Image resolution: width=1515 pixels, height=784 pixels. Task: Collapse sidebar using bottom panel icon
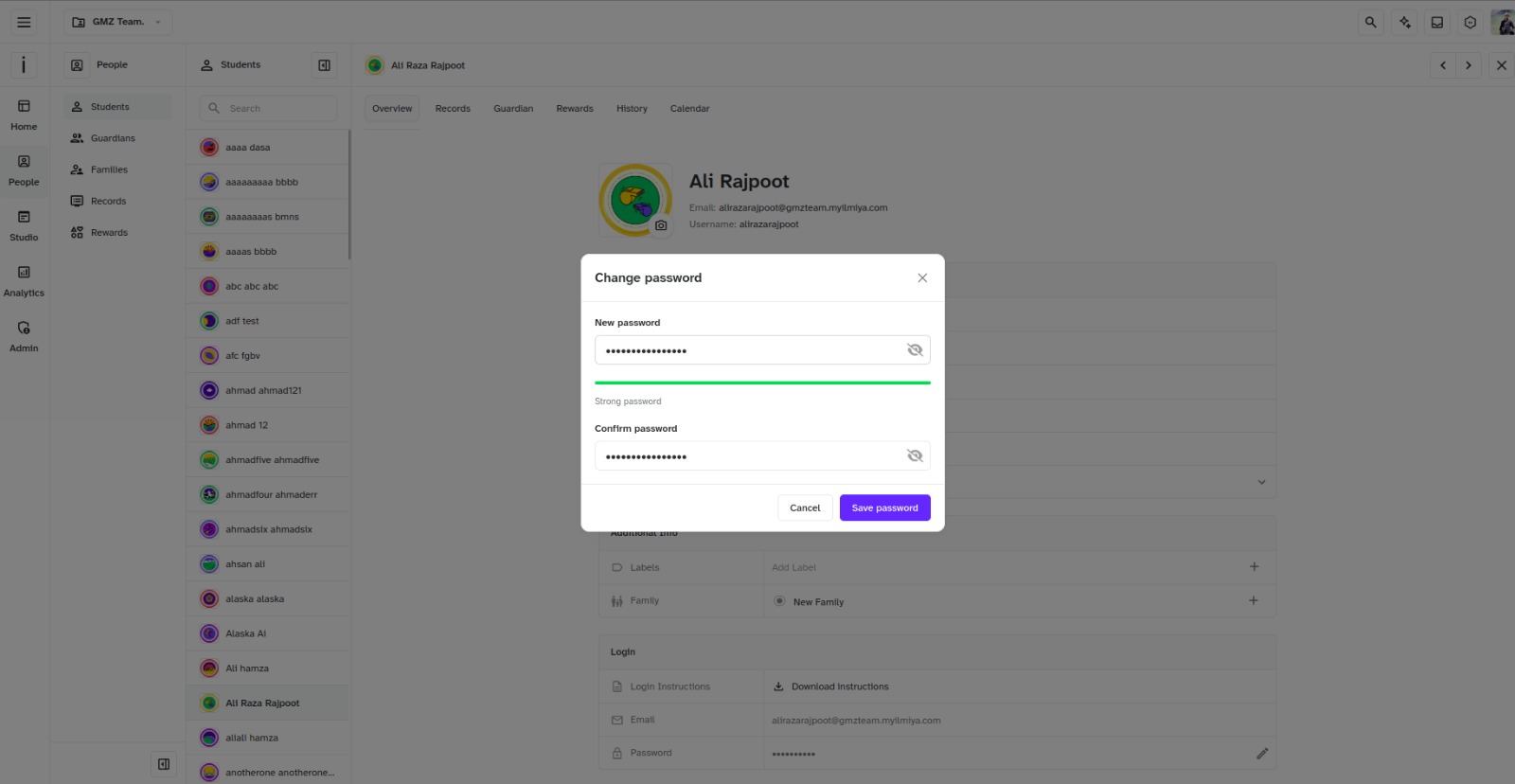(164, 764)
